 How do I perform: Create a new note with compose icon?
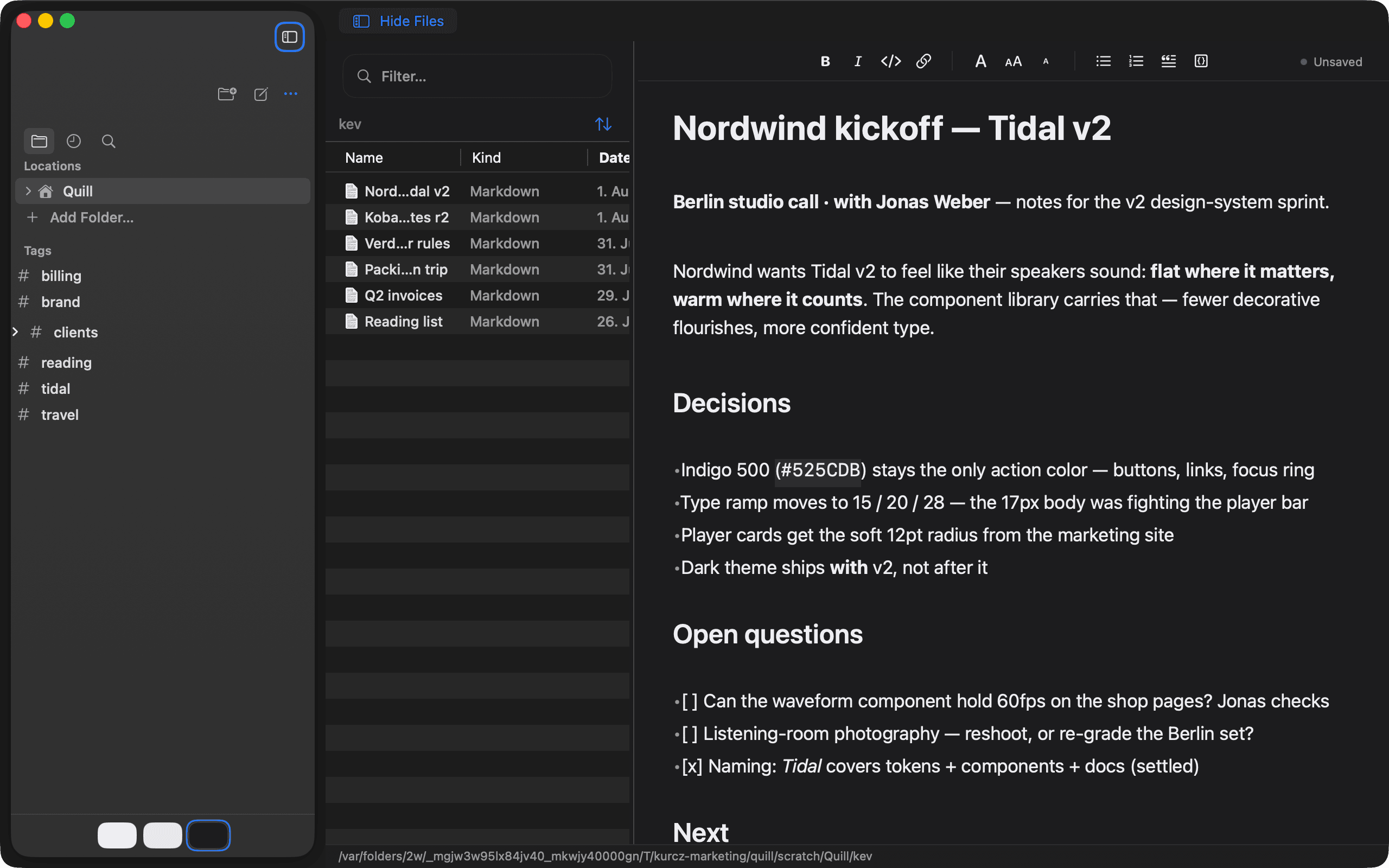pos(261,93)
